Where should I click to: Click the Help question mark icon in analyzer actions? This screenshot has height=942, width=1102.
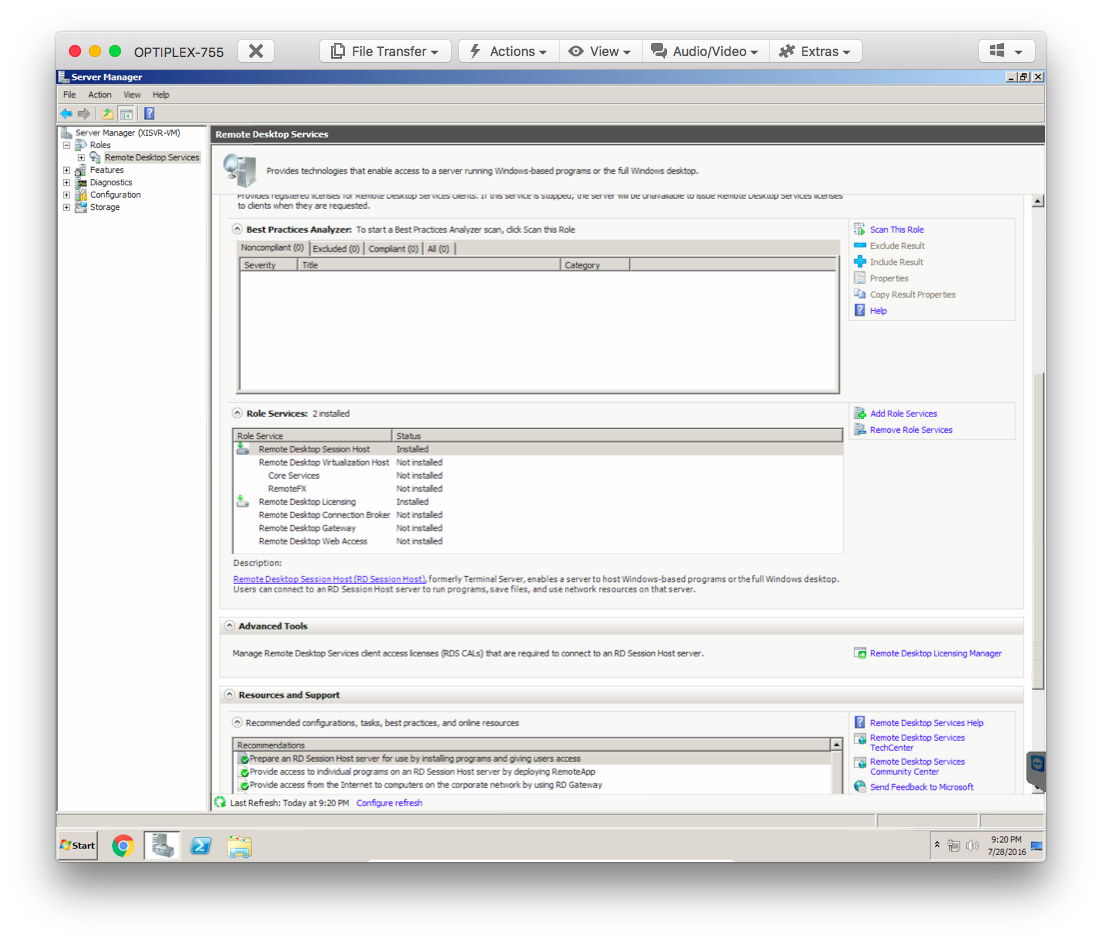860,310
